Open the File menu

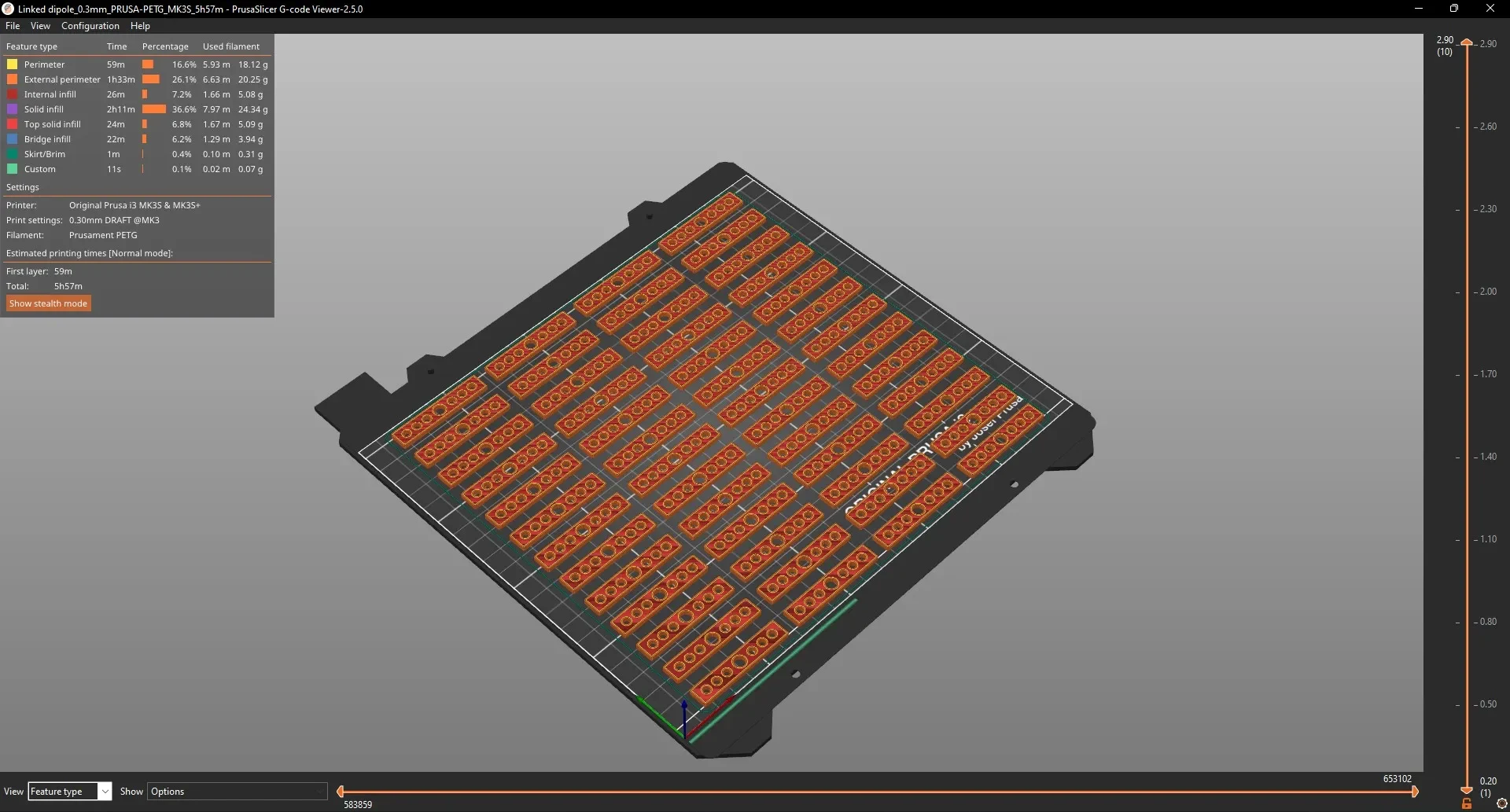[13, 26]
